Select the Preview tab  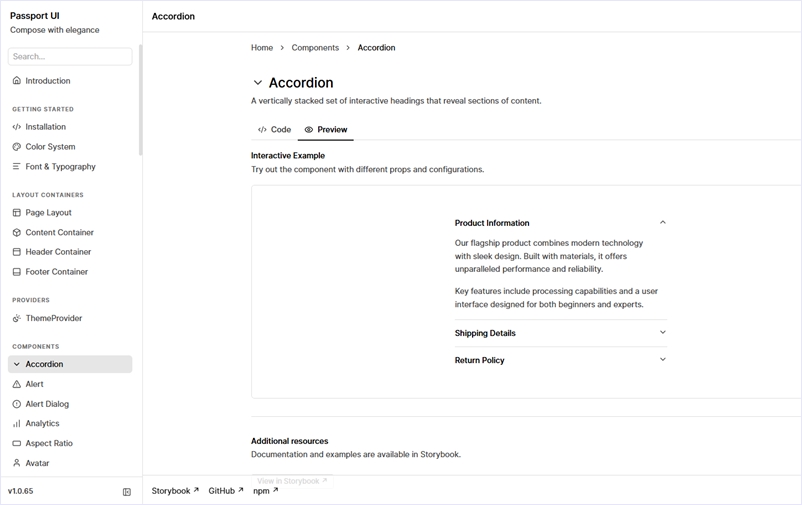[326, 130]
